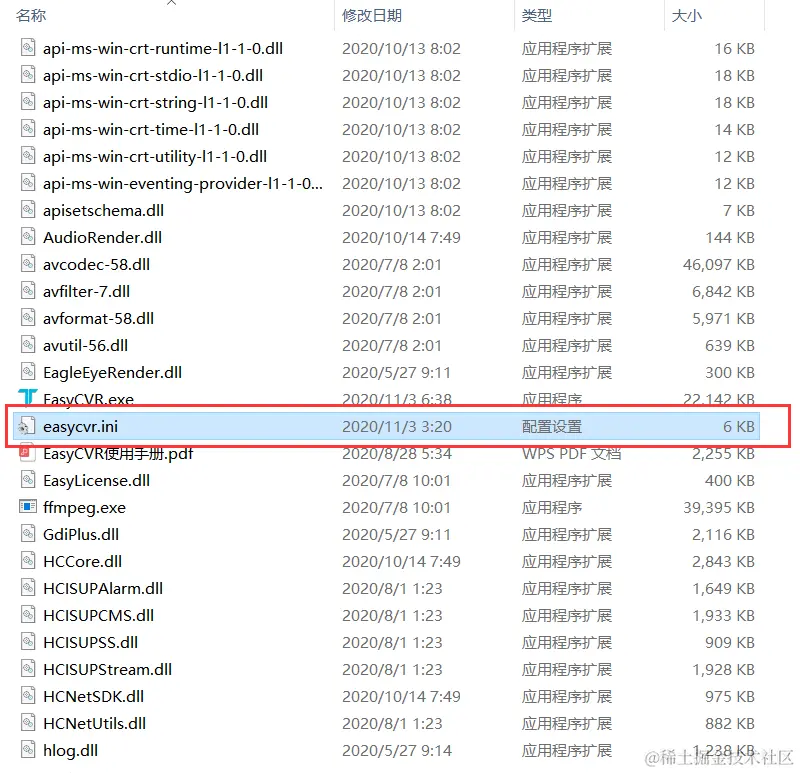This screenshot has width=800, height=773.
Task: Sort by 类型 column header
Action: click(537, 15)
